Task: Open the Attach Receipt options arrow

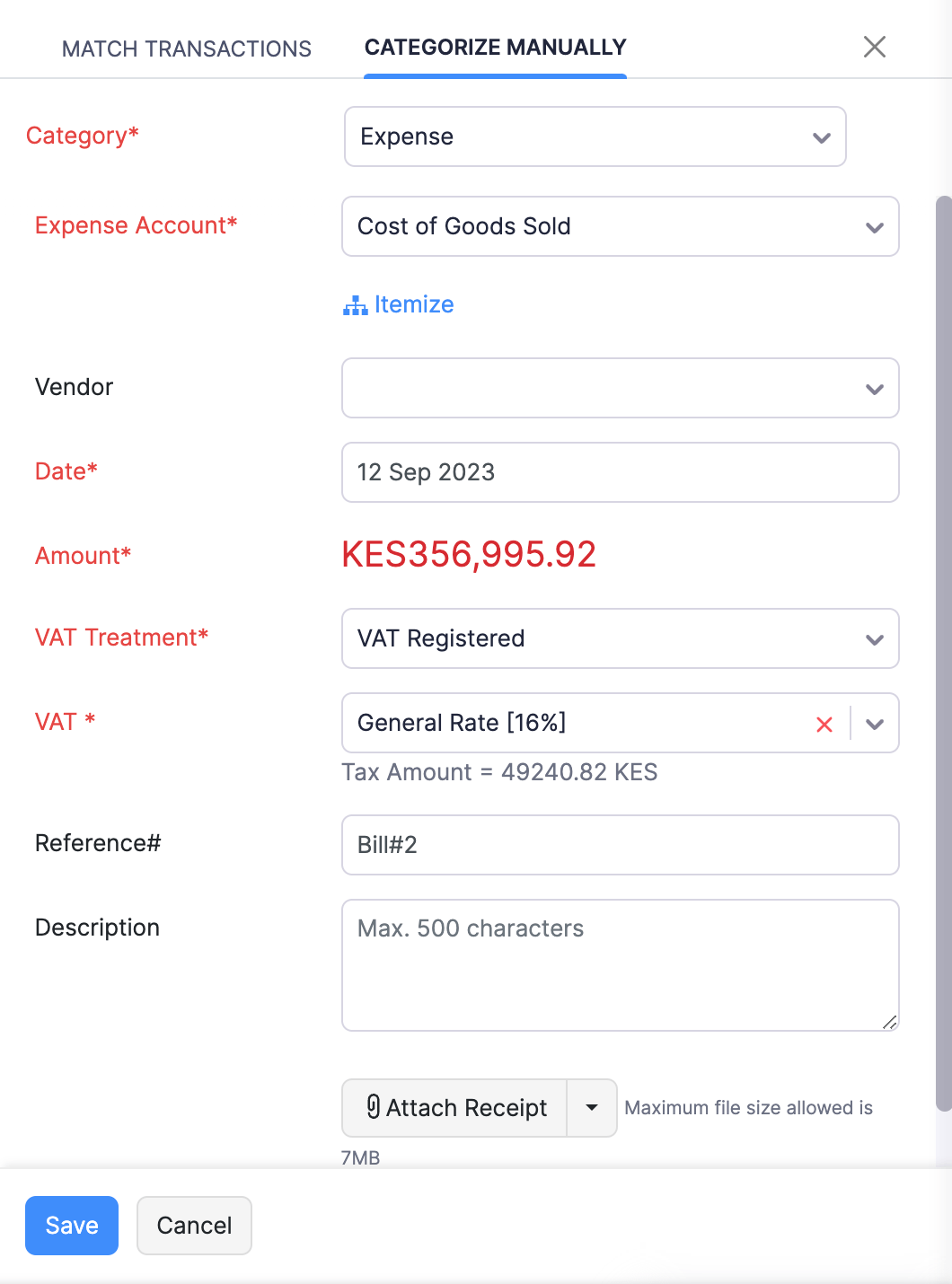Action: click(x=591, y=1107)
